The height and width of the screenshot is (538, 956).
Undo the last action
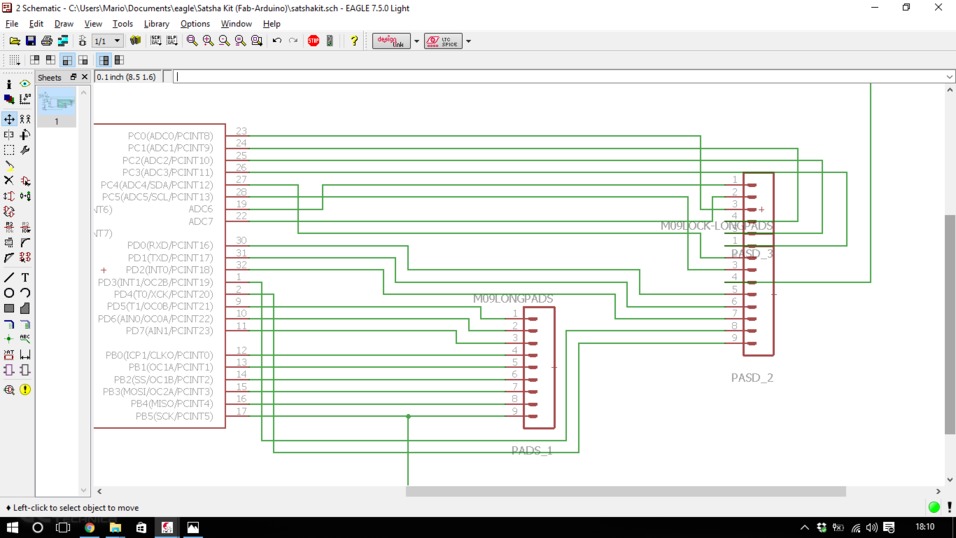(277, 41)
